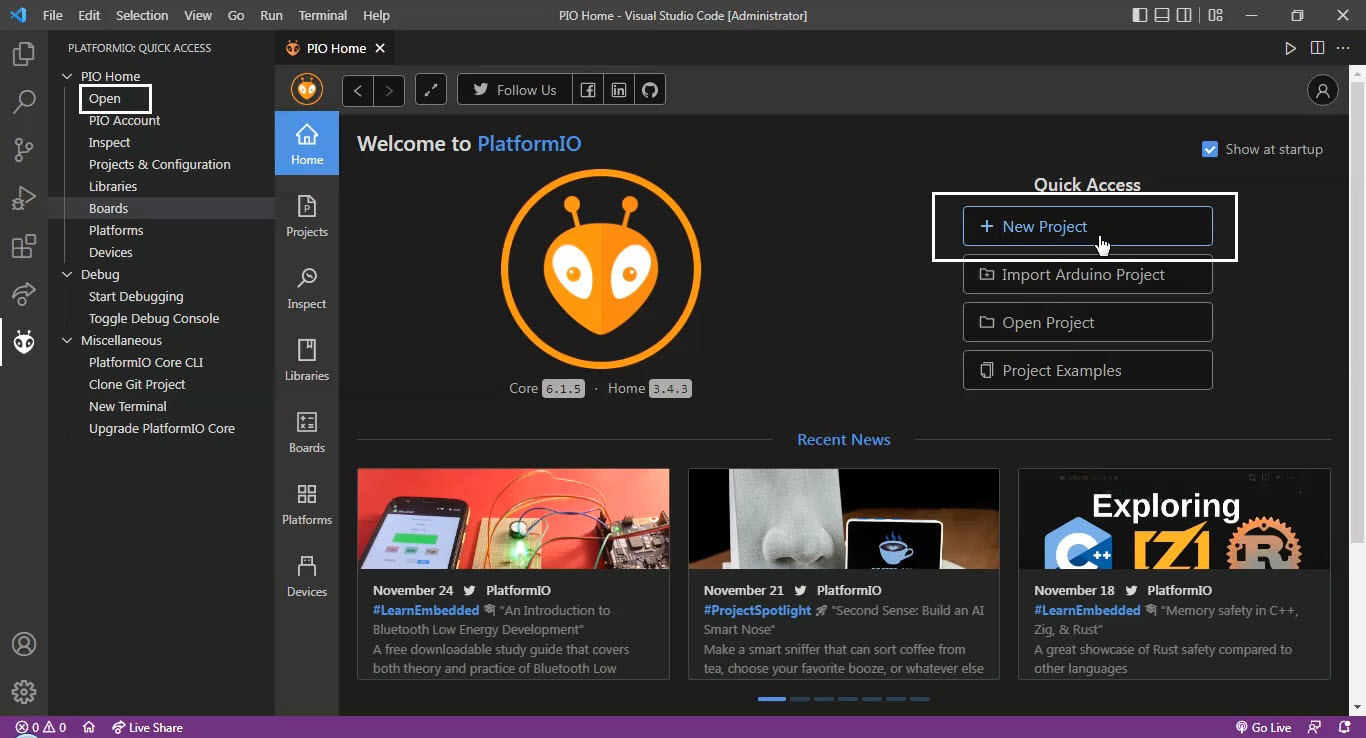This screenshot has height=738, width=1366.
Task: Click the expand fullscreen arrows button
Action: (x=431, y=90)
